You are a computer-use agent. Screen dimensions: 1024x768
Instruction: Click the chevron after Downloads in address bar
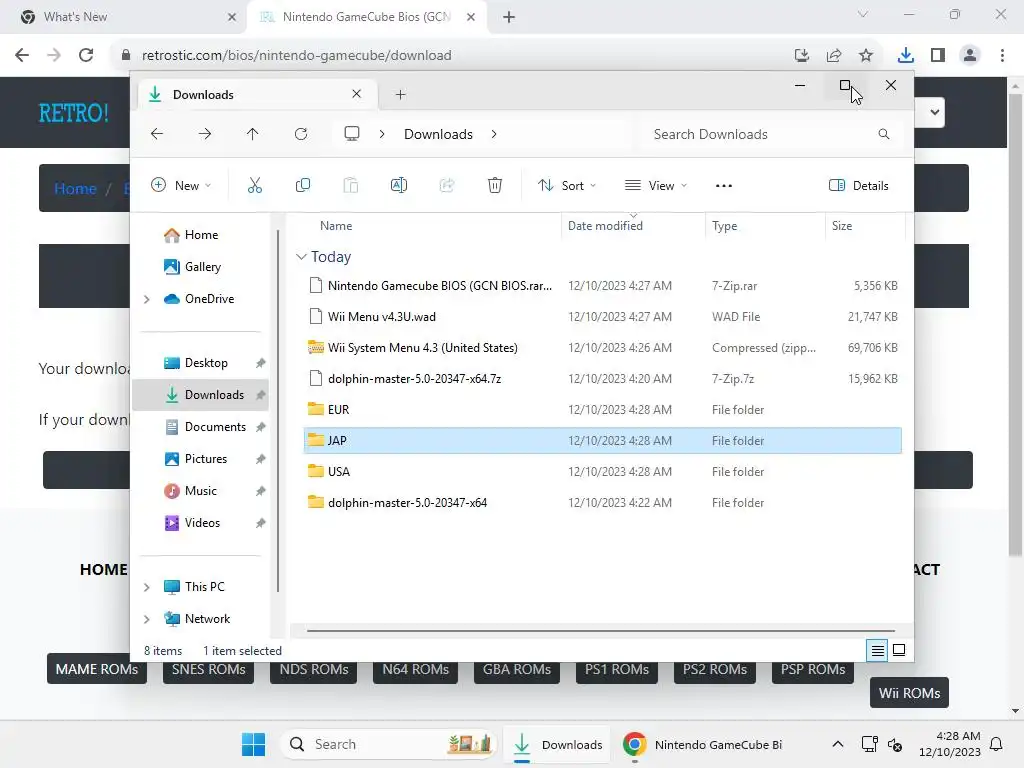494,134
